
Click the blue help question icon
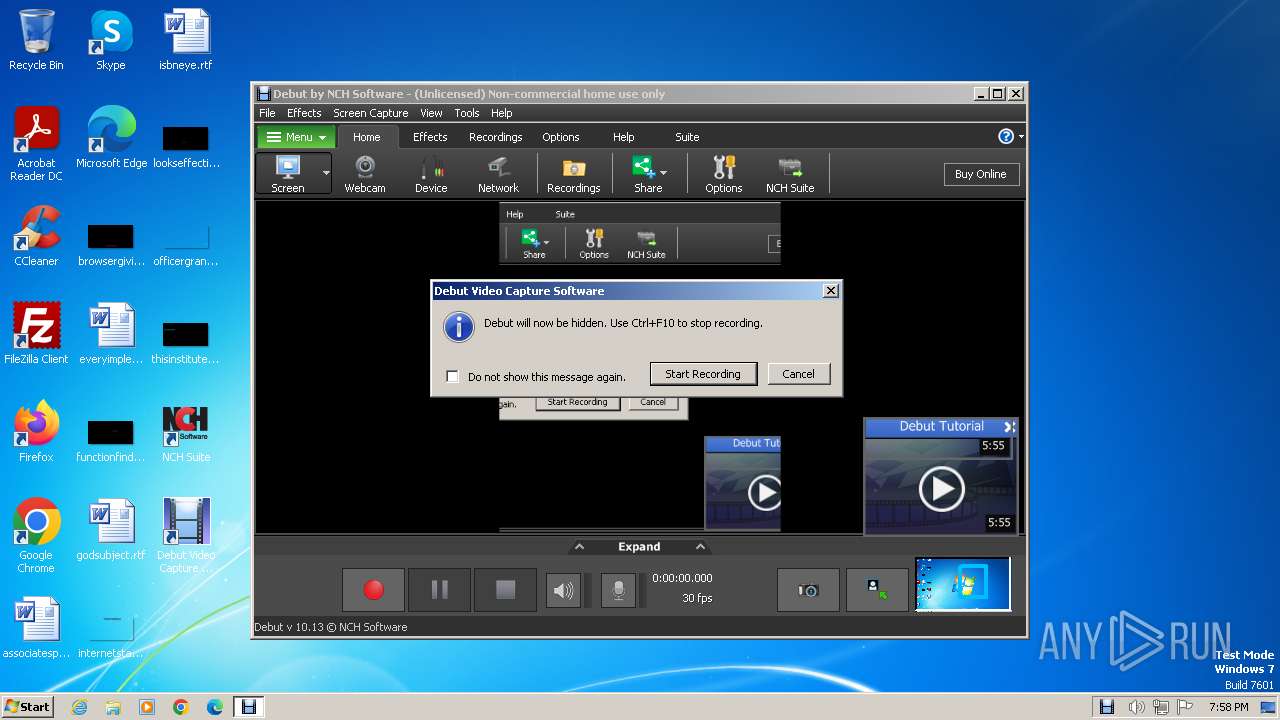pos(1006,137)
